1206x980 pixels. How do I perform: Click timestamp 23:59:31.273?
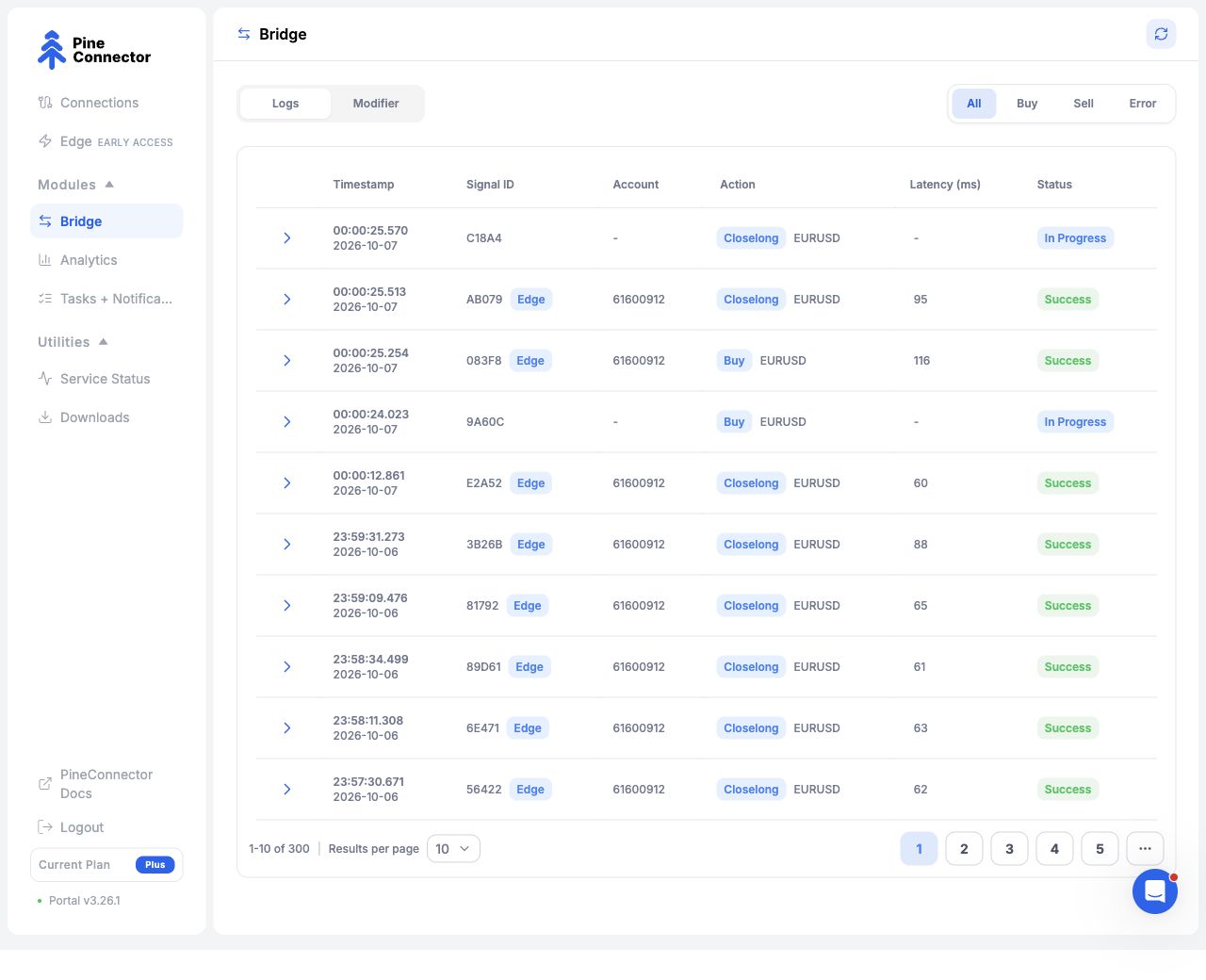coord(368,537)
